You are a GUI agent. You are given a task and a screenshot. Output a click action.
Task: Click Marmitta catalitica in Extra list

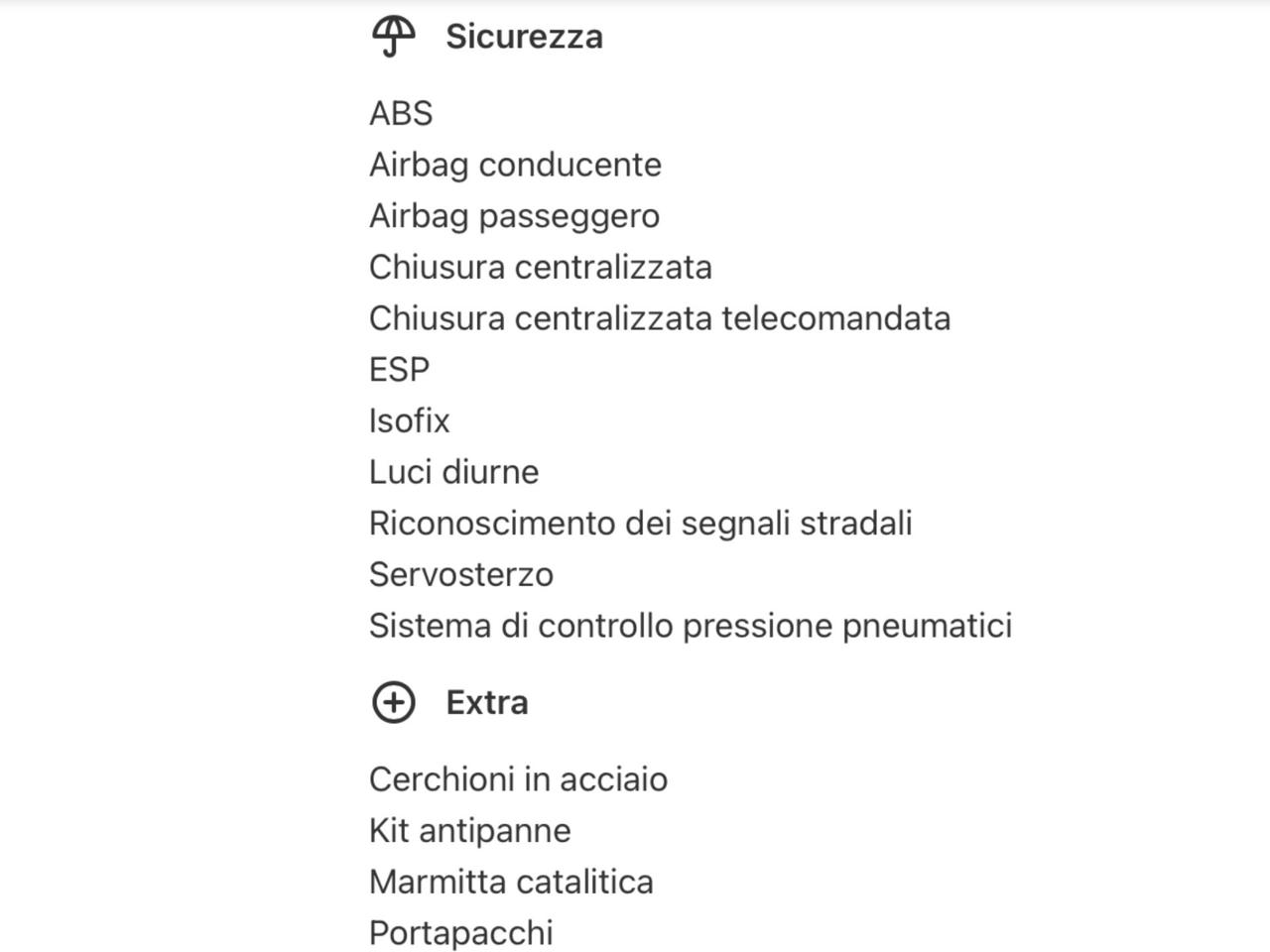coord(511,882)
